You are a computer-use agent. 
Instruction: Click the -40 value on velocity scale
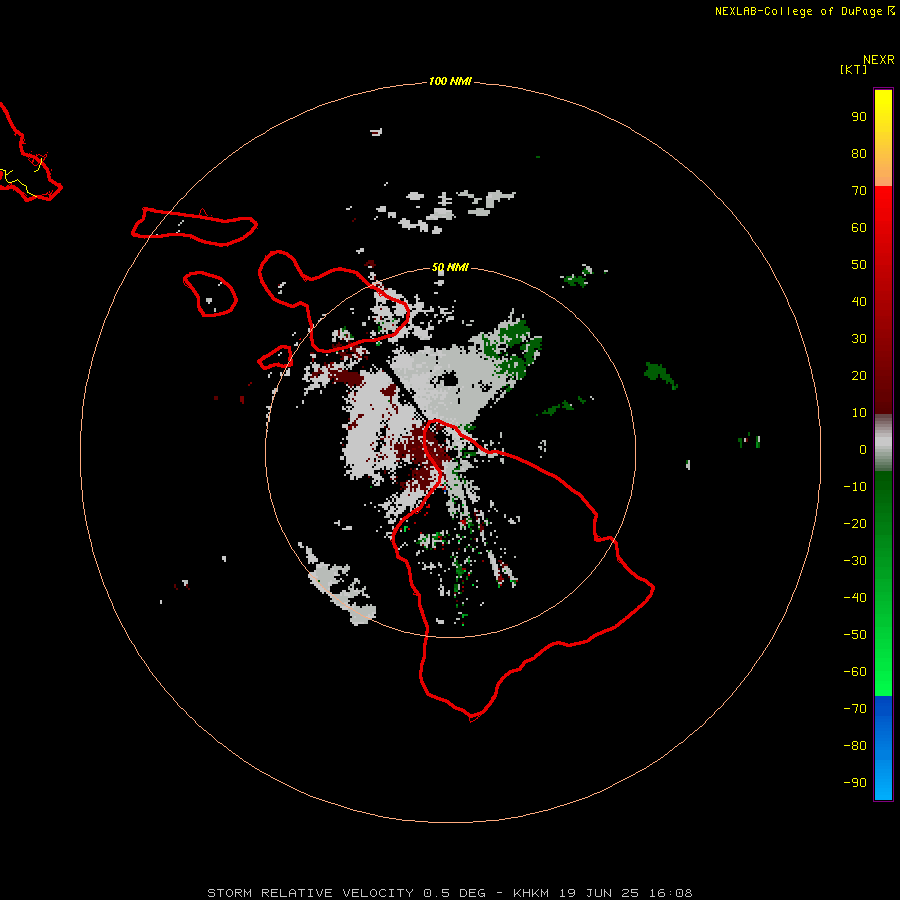tap(855, 598)
